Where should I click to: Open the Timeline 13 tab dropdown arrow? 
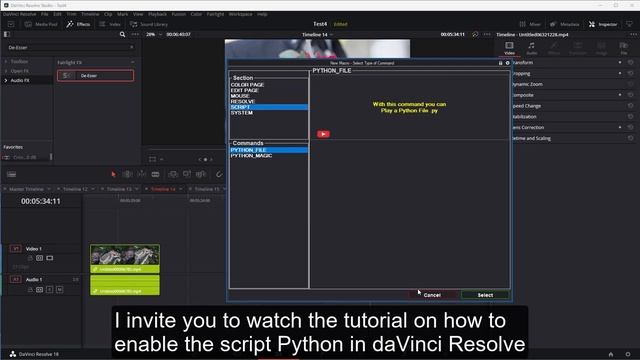point(137,189)
